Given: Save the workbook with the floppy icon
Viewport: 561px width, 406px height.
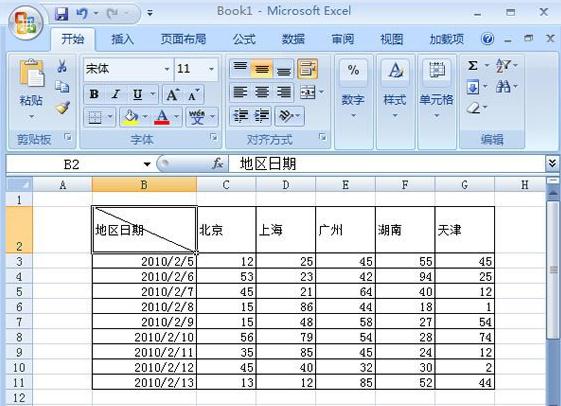Looking at the screenshot, I should [62, 14].
